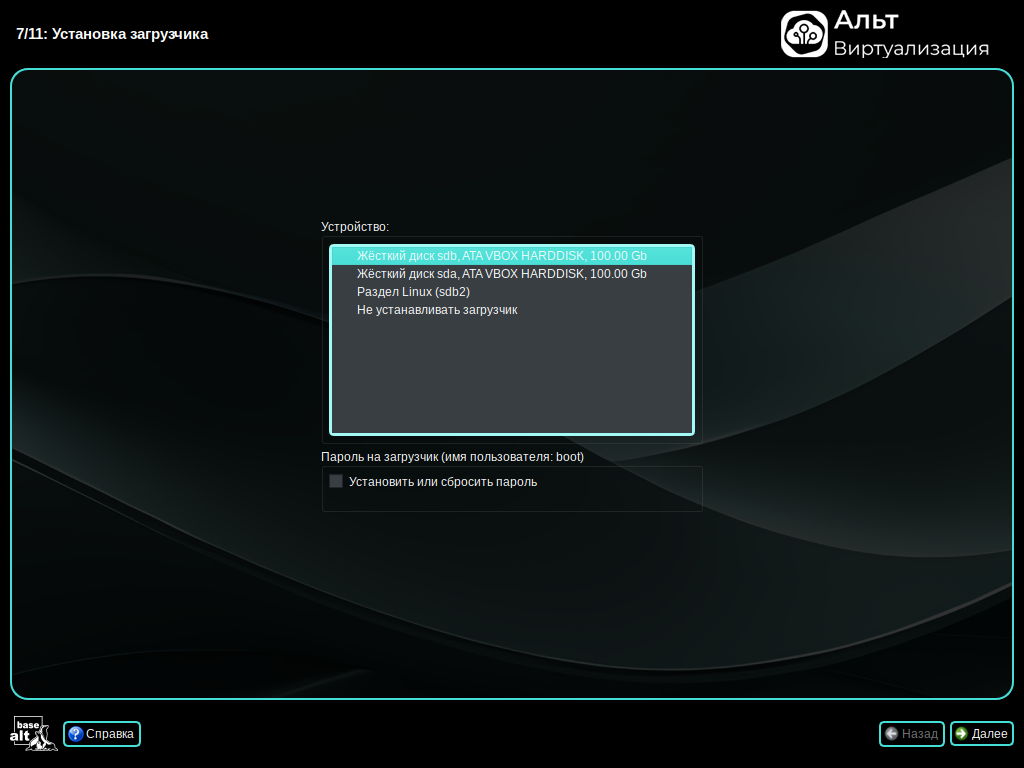Screen dimensions: 1024x768
Task: Choose 'Раздел Linux (sdb2)' as bootloader target
Action: click(x=413, y=292)
